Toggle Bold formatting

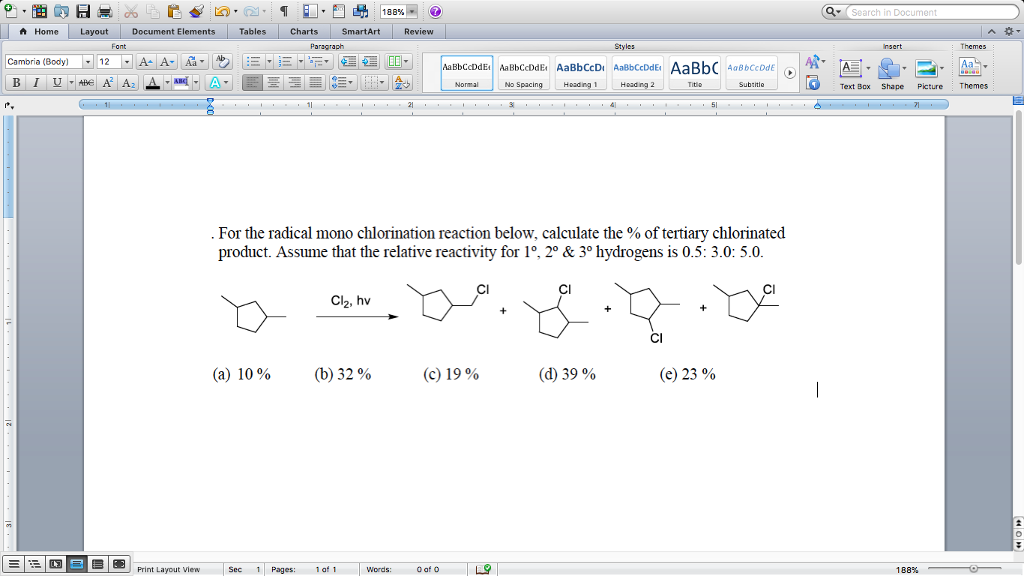coord(18,82)
